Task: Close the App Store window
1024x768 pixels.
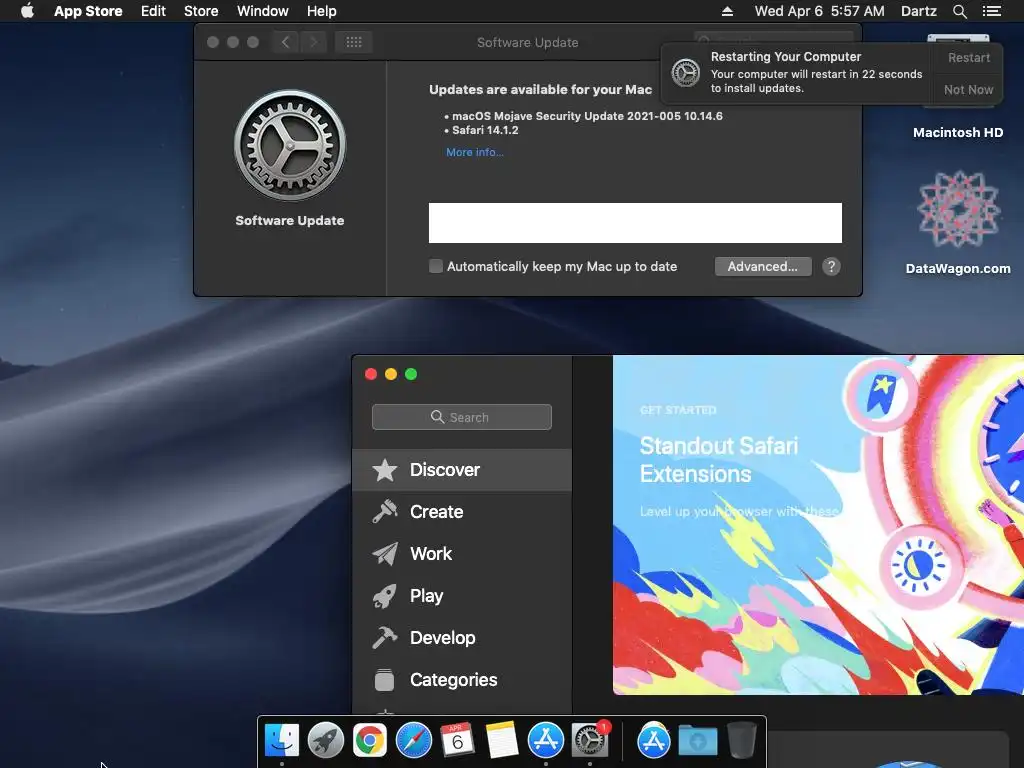Action: [x=371, y=374]
